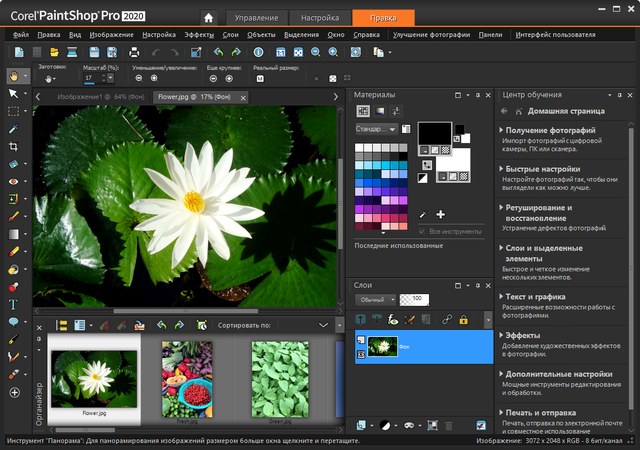This screenshot has width=640, height=450.
Task: Click the foreground black color swatch
Action: point(433,132)
